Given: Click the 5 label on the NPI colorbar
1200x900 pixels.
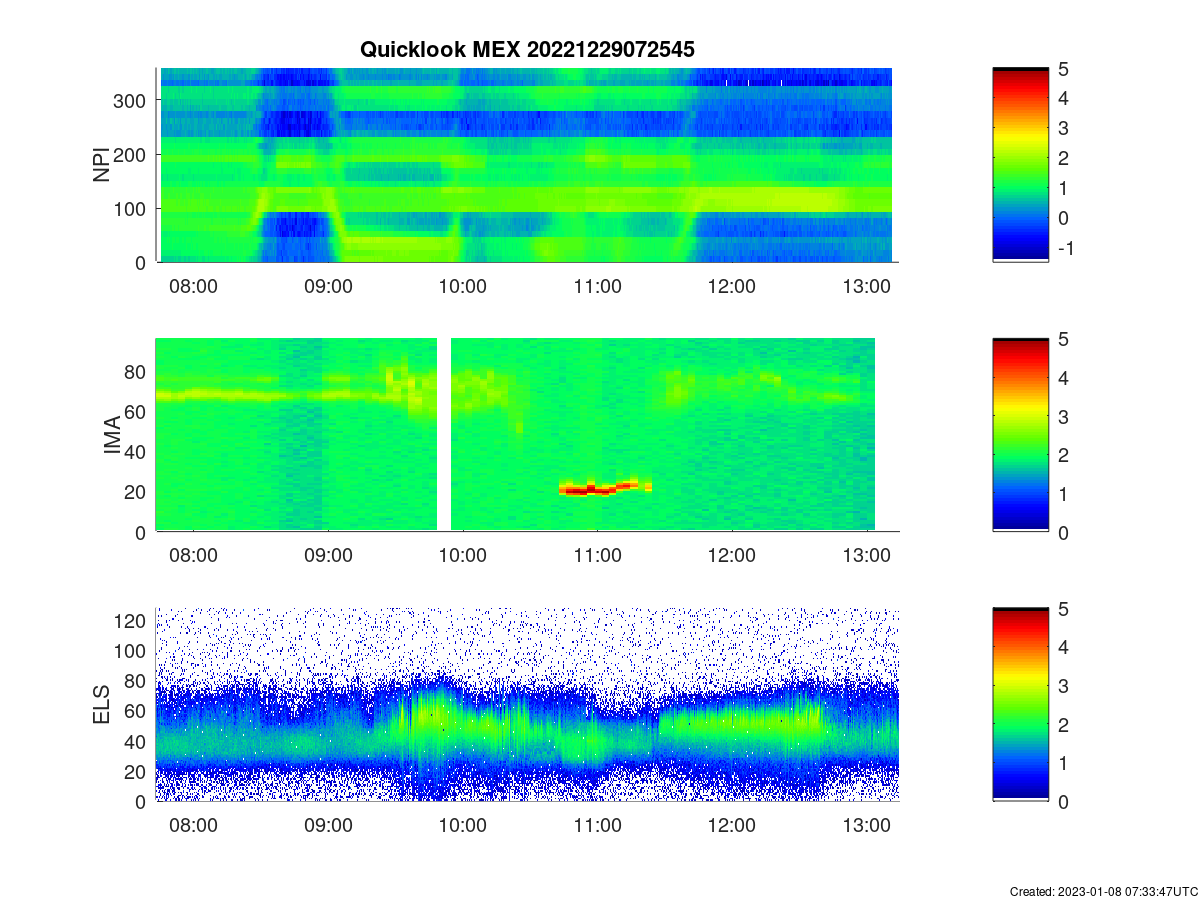Looking at the screenshot, I should point(1063,68).
